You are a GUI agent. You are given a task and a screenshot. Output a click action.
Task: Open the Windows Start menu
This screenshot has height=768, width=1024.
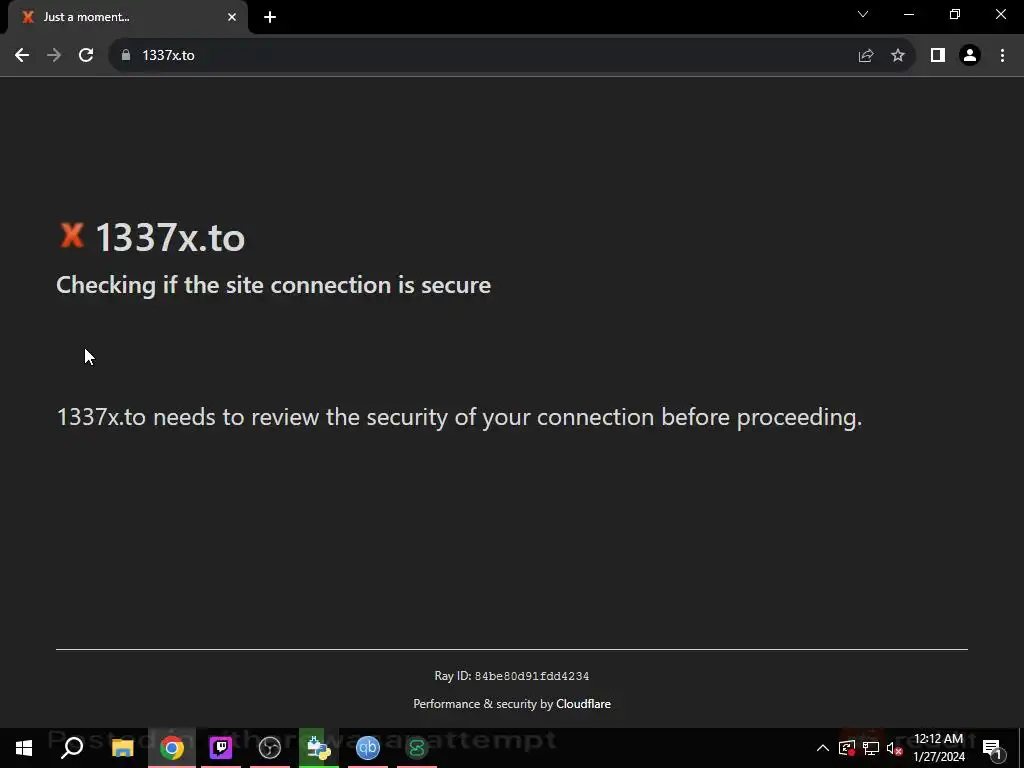[24, 748]
